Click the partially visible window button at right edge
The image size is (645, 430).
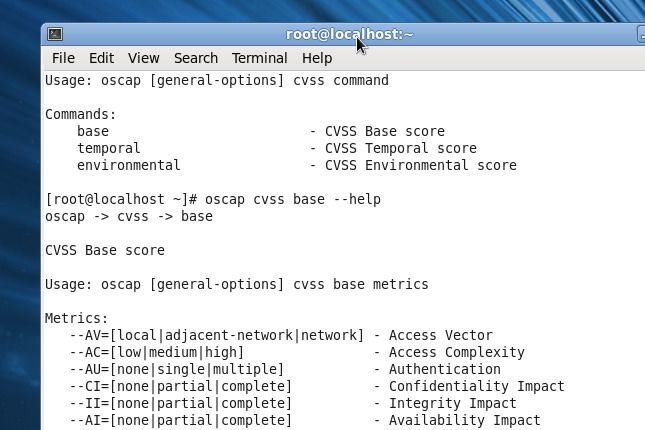[x=641, y=34]
